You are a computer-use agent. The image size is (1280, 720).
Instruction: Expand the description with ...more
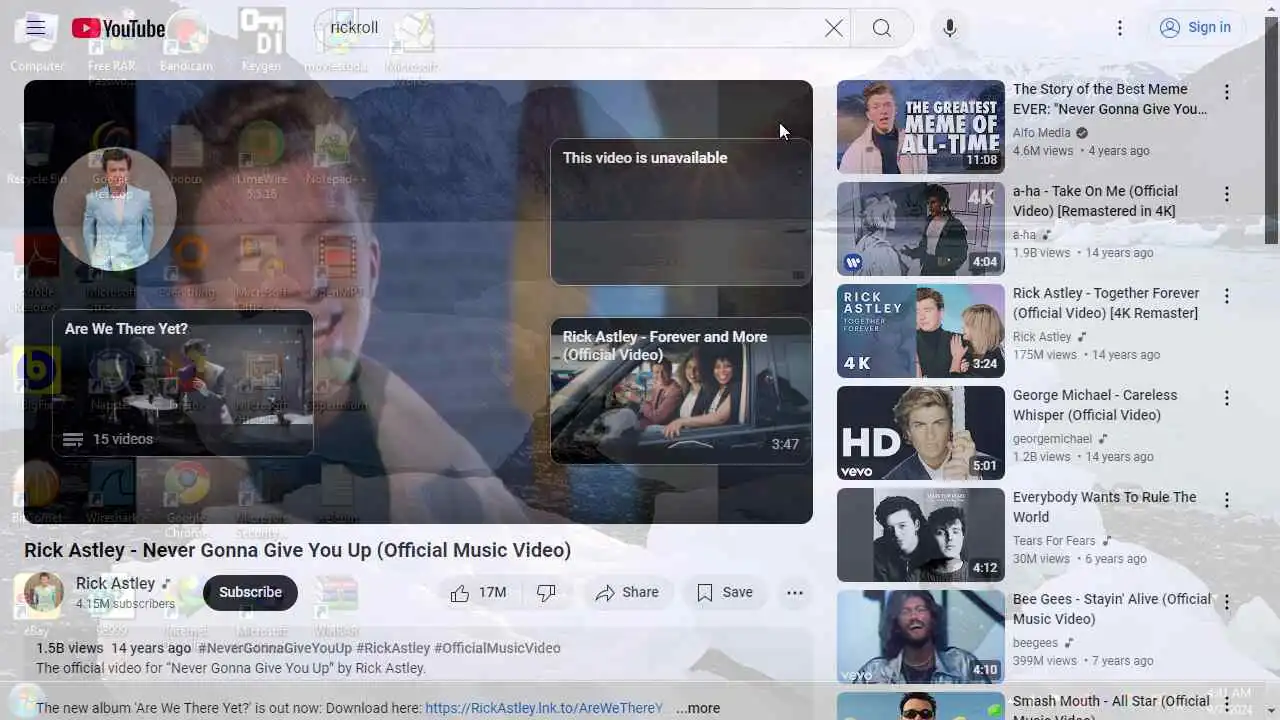698,708
